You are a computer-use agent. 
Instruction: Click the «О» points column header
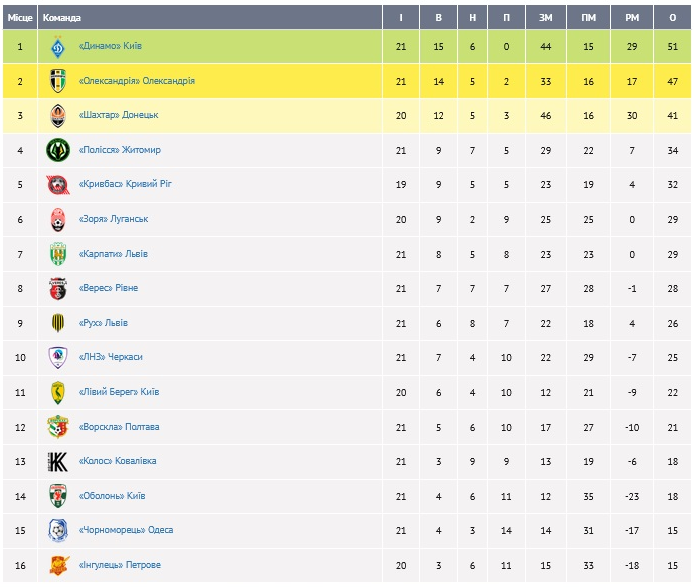click(x=673, y=17)
